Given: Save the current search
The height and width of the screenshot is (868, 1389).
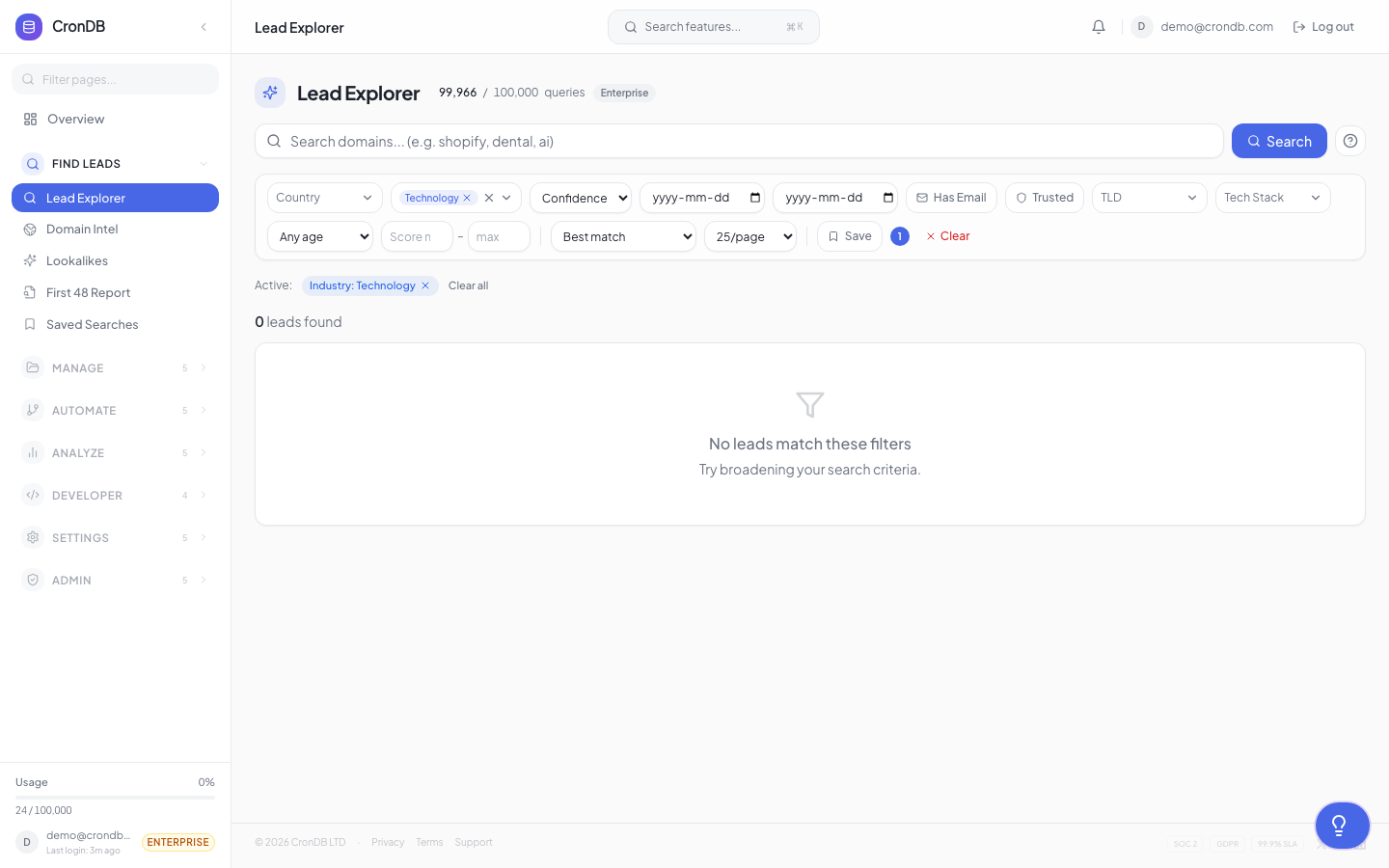Looking at the screenshot, I should tap(850, 236).
